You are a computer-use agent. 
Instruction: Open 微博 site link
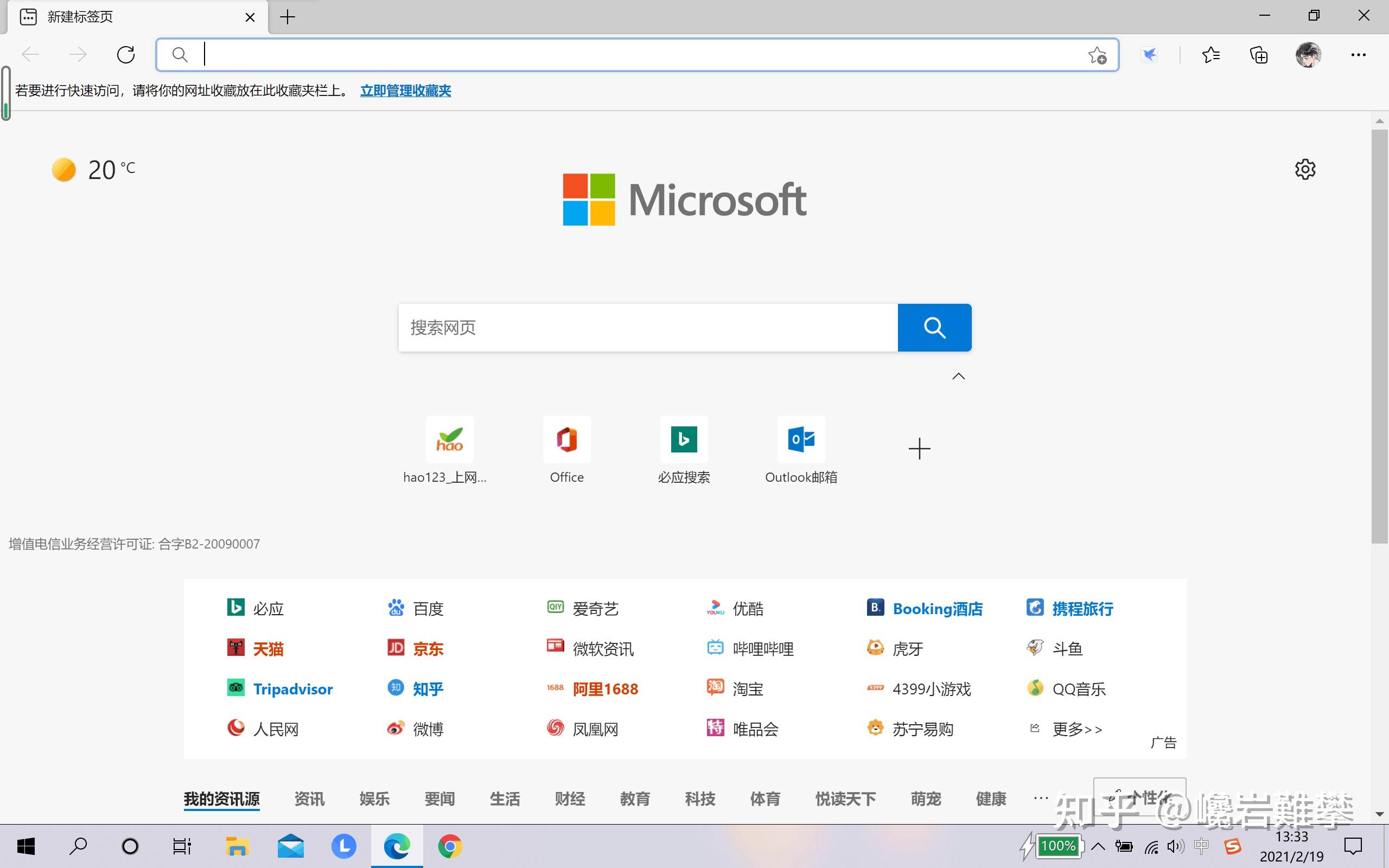click(416, 729)
